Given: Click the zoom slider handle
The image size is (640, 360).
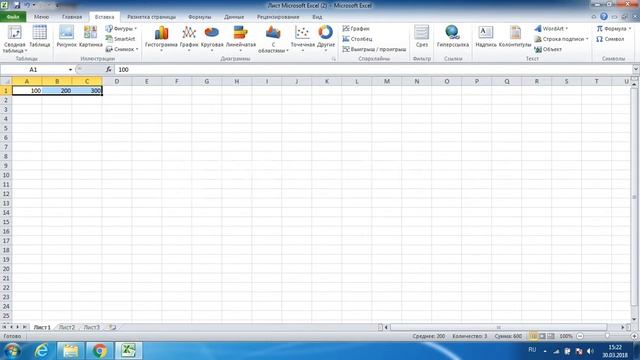Looking at the screenshot, I should pos(607,336).
